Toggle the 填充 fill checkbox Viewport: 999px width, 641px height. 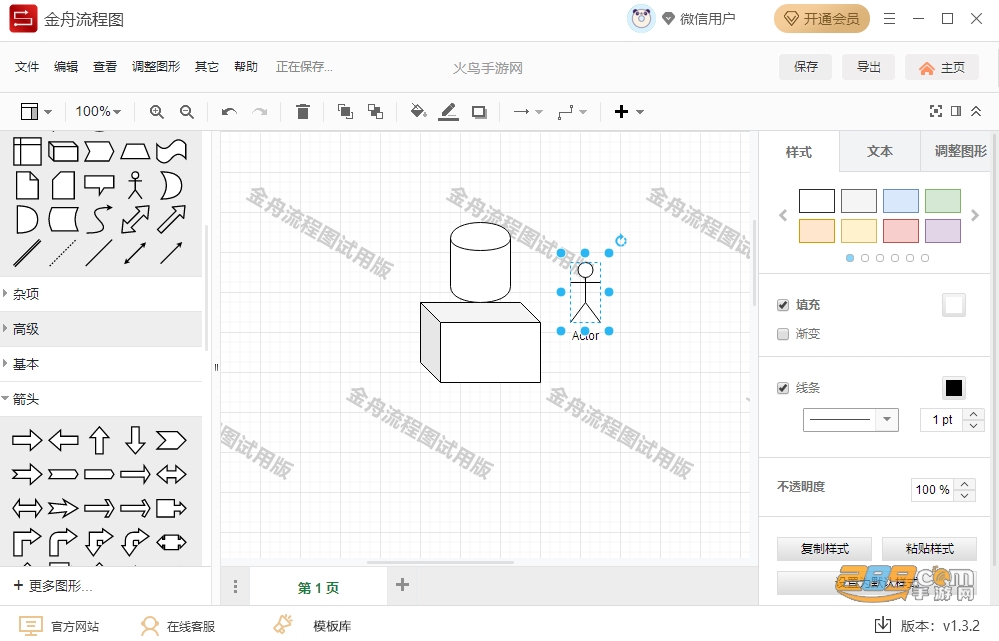coord(783,305)
